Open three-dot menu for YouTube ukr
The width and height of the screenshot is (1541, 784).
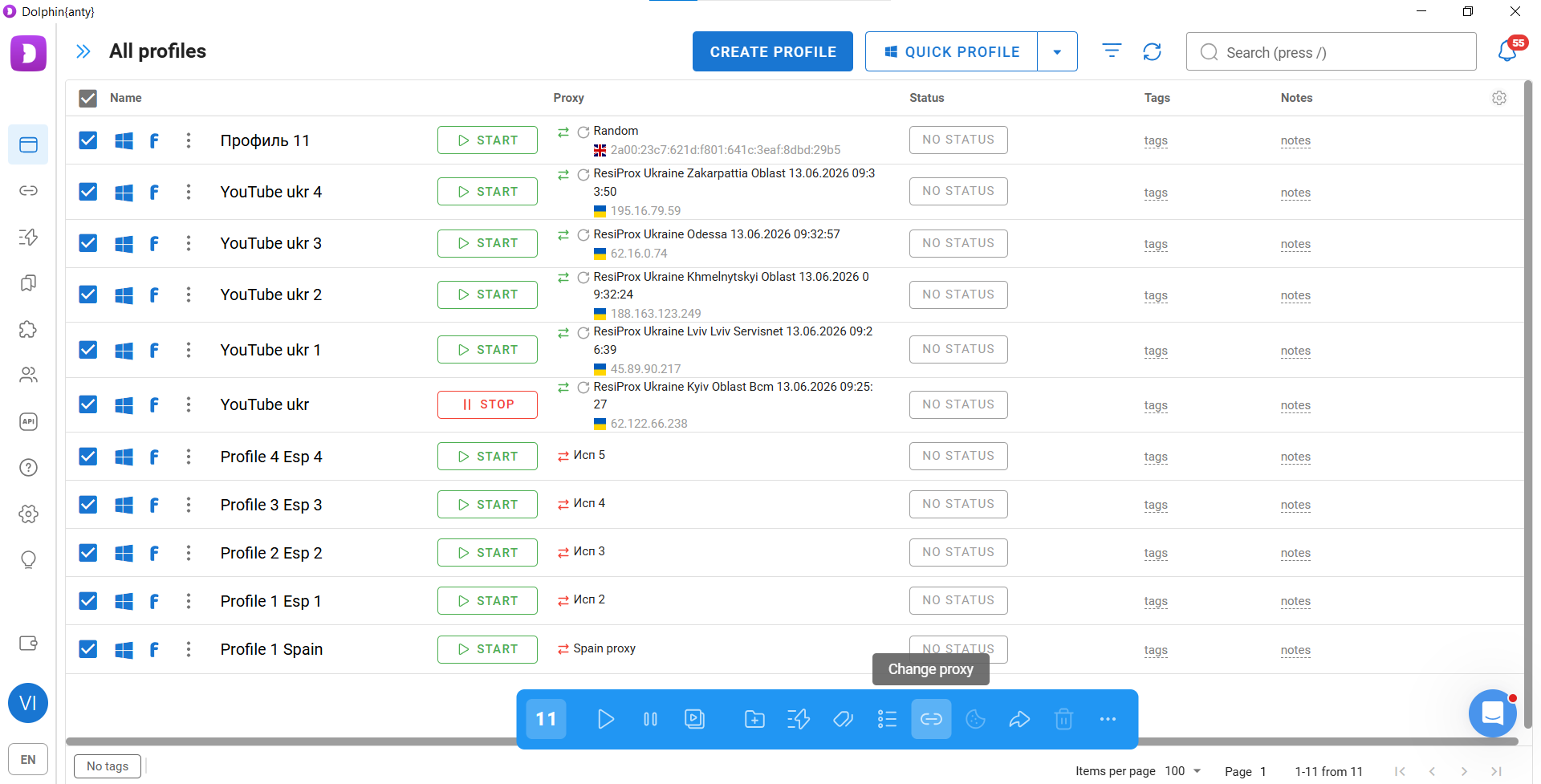[x=189, y=404]
